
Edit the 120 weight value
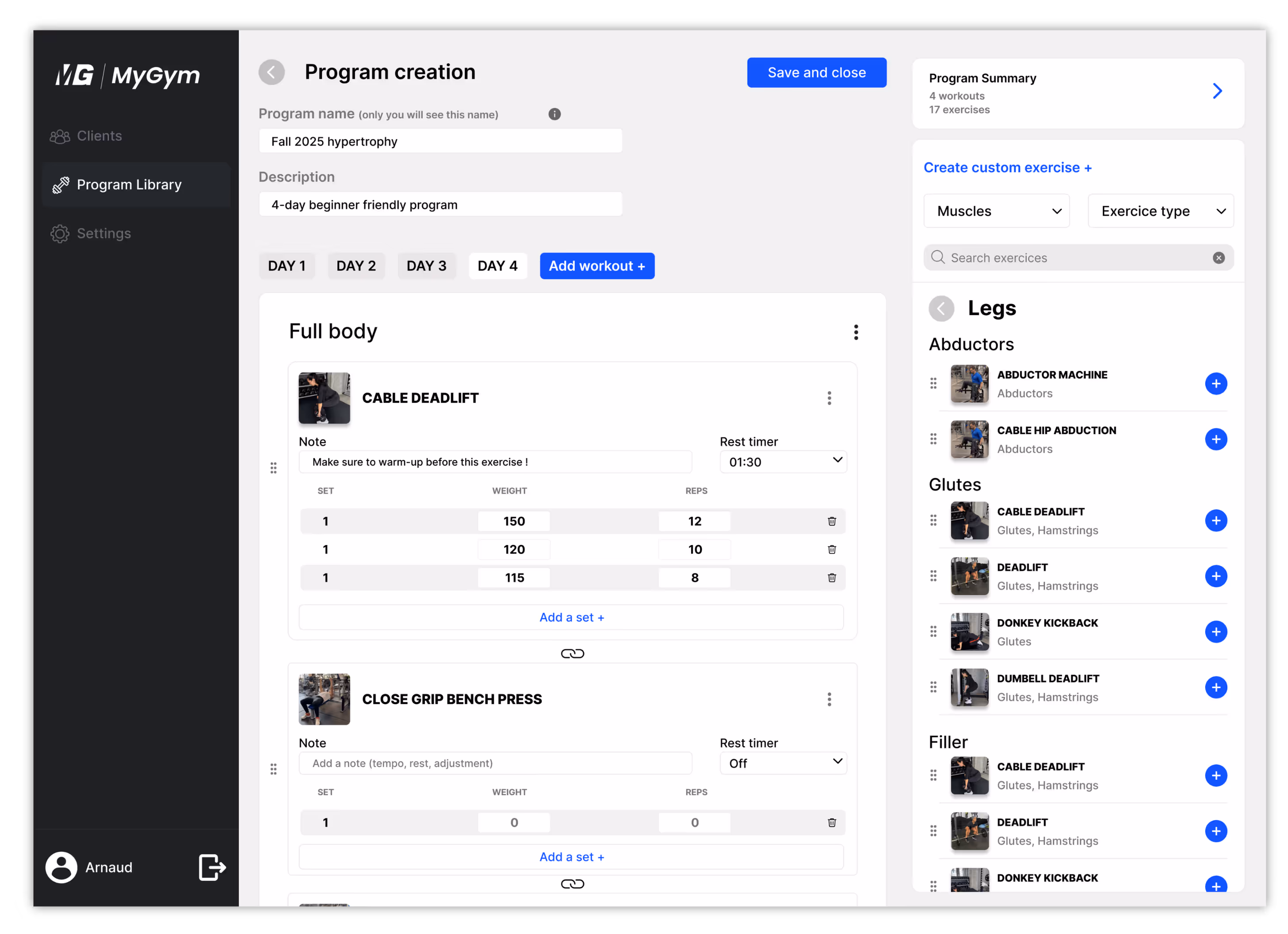(513, 549)
